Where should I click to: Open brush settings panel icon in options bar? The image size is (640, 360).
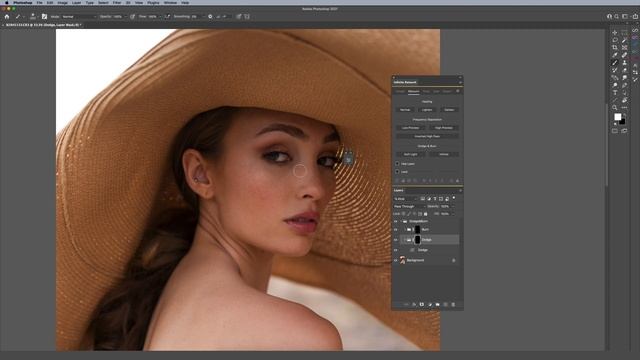(44, 17)
